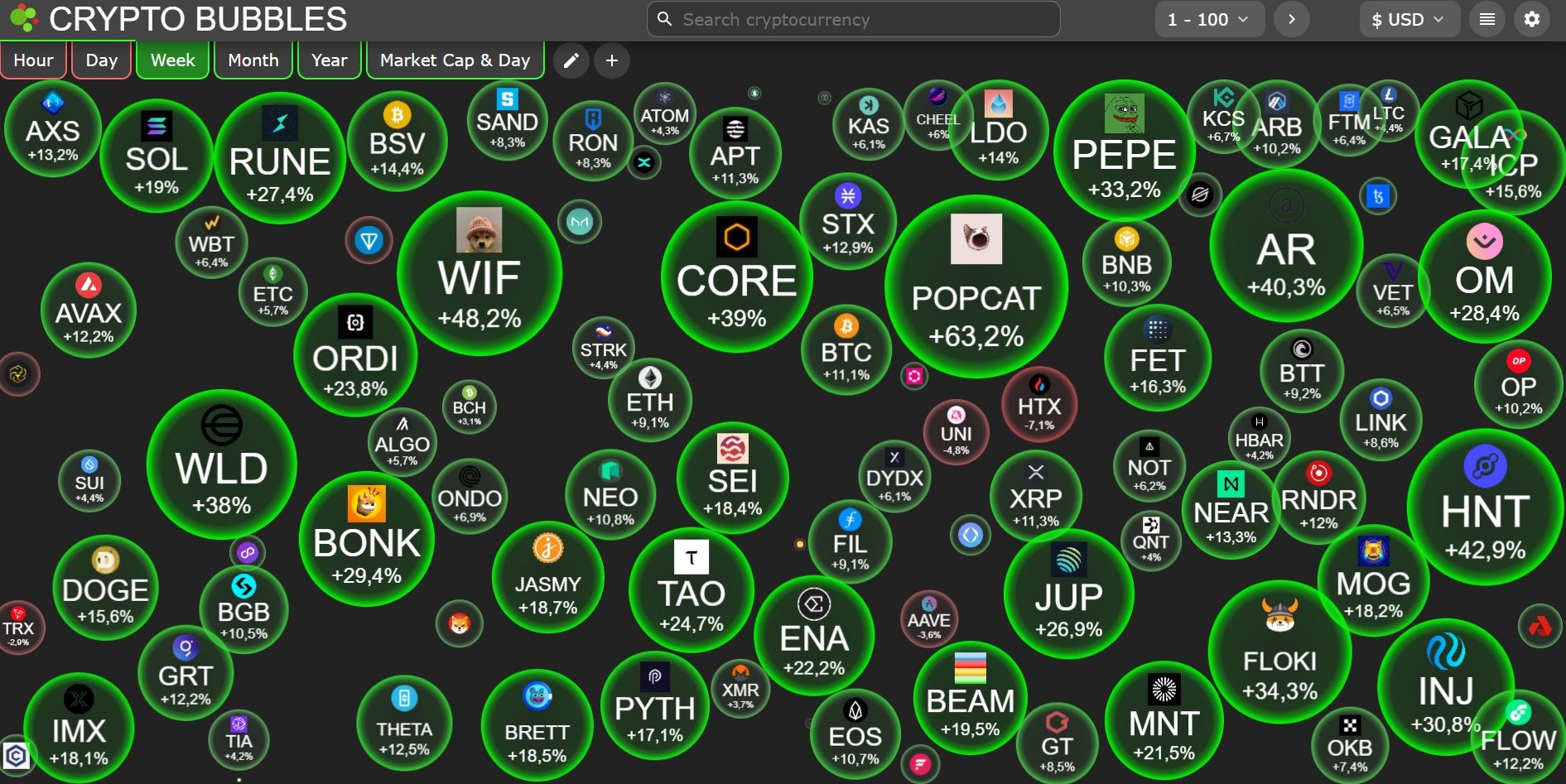The width and height of the screenshot is (1566, 784).
Task: Click the BTC bubble
Action: click(846, 349)
